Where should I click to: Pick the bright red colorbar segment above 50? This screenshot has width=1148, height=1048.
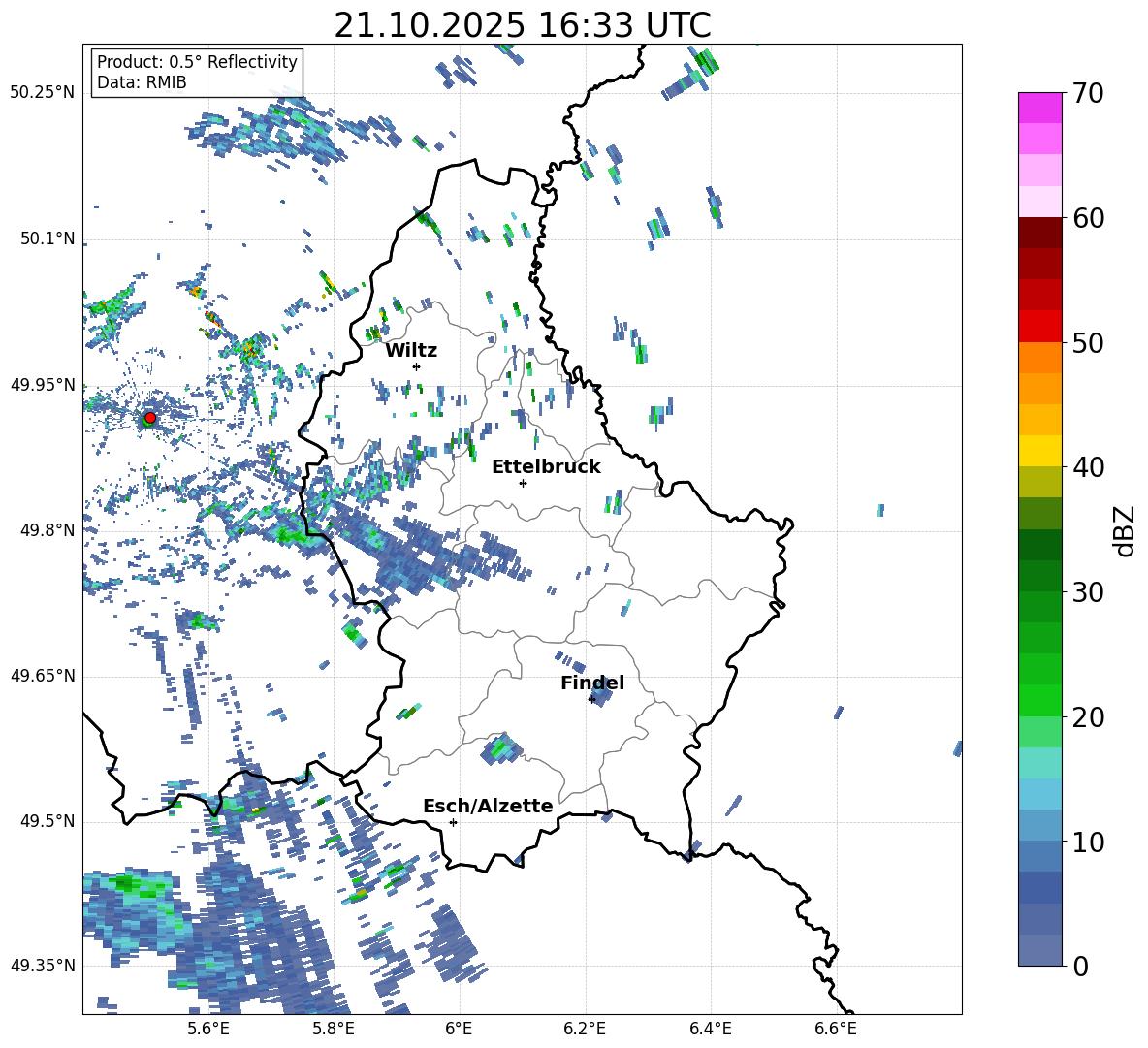click(x=1040, y=326)
